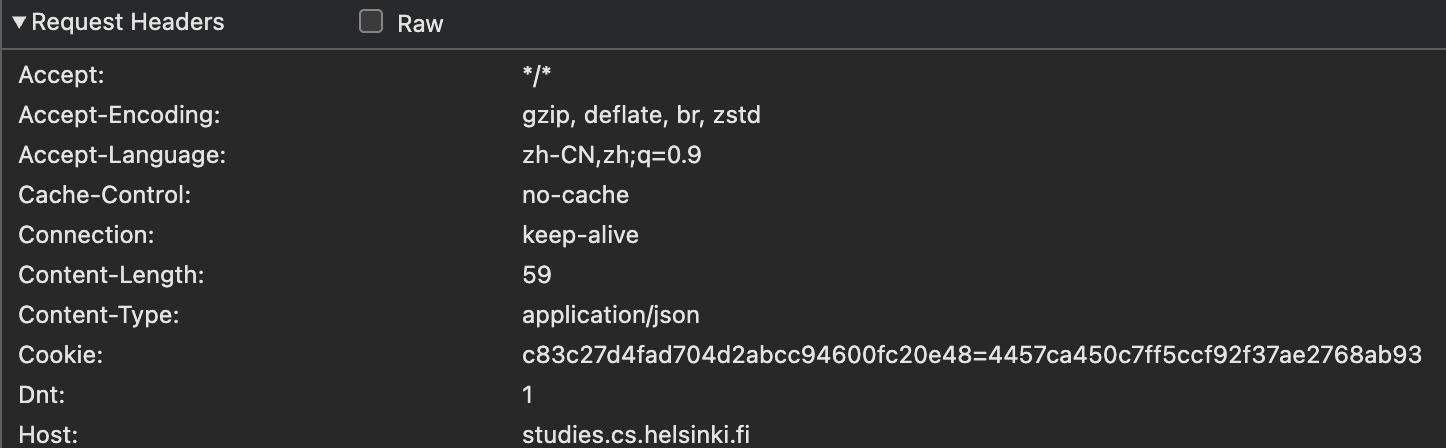This screenshot has width=1446, height=448.
Task: Select the Cache-Control header name
Action: [x=104, y=195]
